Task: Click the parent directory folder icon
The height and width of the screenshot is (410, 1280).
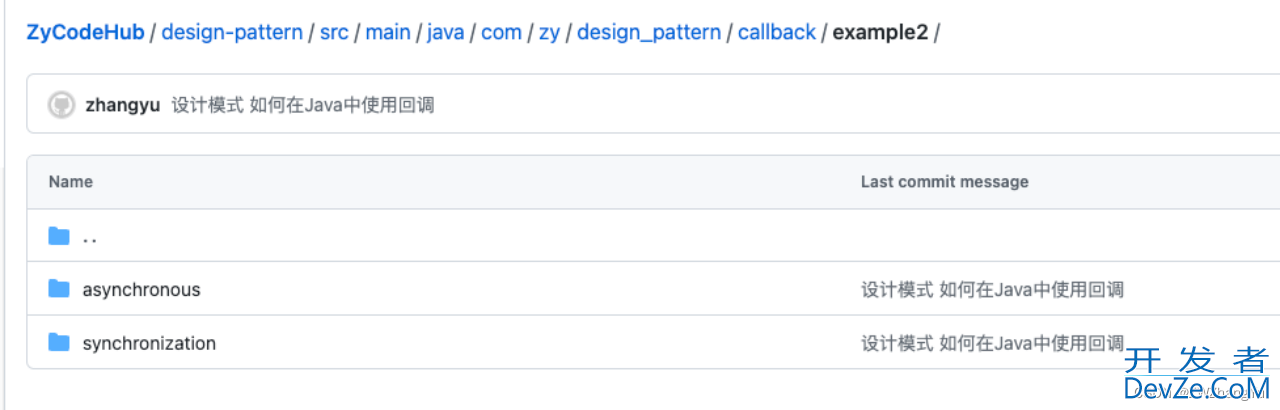Action: pos(59,236)
